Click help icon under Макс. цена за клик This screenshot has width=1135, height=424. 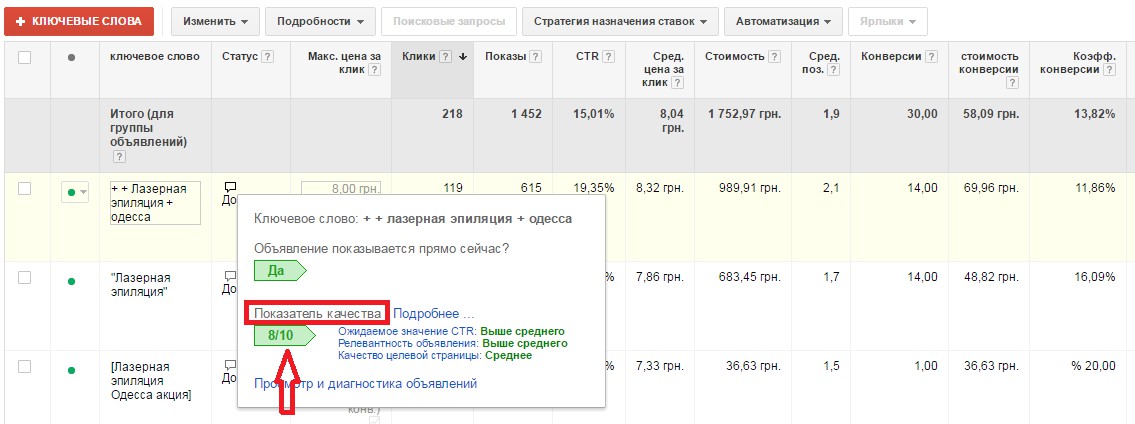[x=374, y=70]
